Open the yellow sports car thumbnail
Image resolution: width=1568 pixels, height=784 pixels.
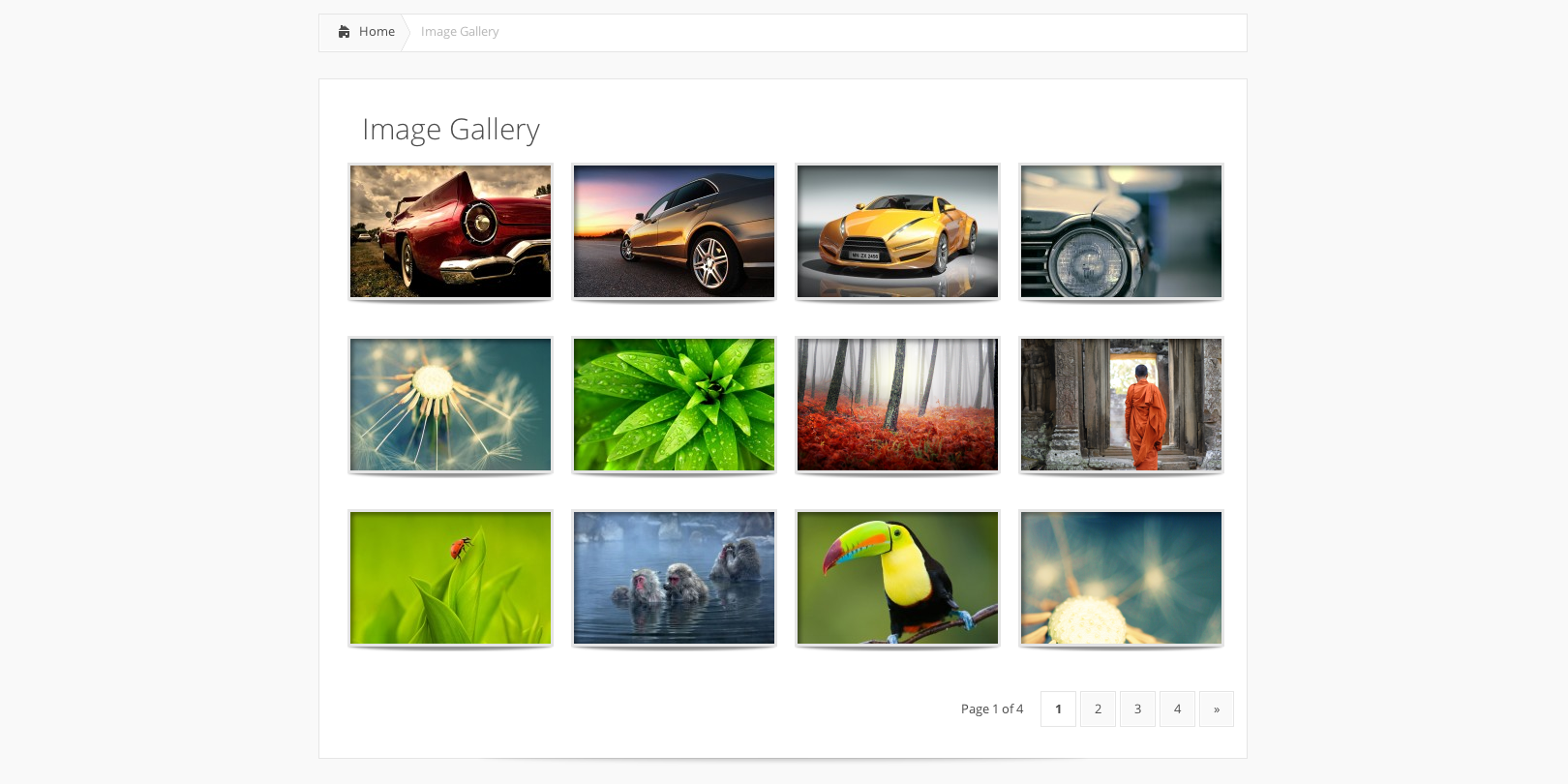tap(898, 231)
